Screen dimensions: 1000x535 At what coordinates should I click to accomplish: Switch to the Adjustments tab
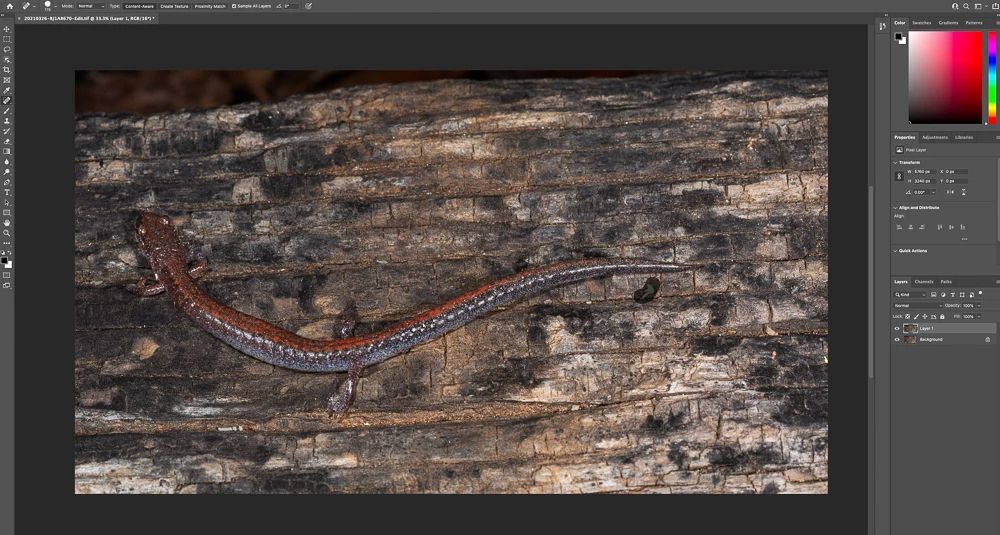[x=934, y=137]
